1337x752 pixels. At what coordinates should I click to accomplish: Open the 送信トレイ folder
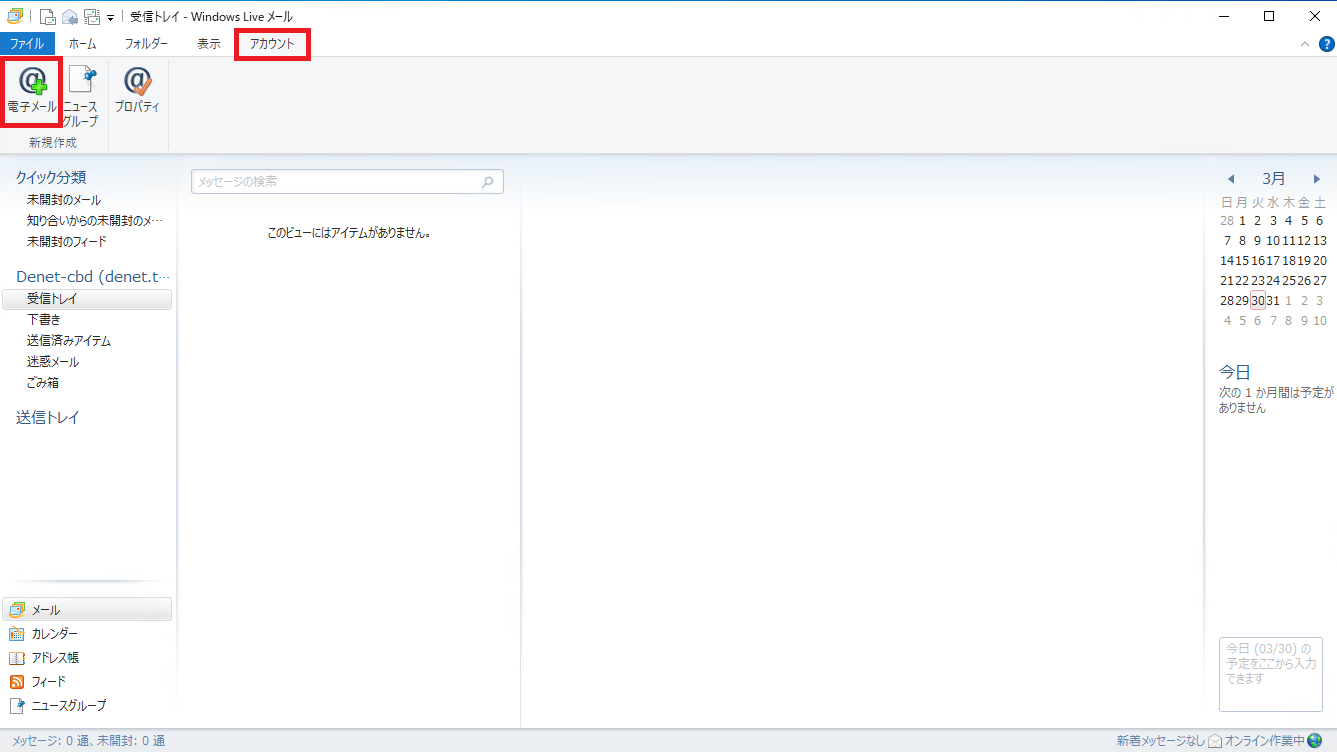pos(47,418)
